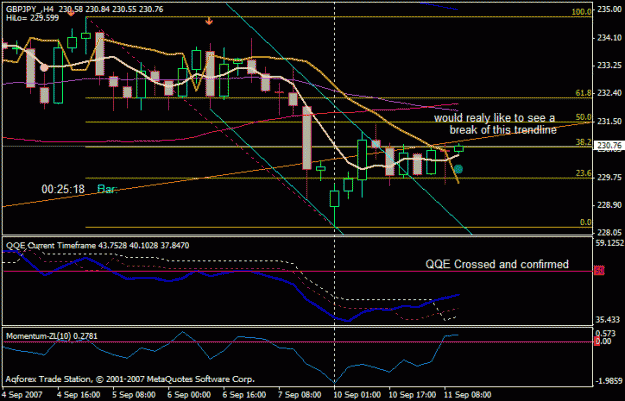Click the 6 Sep 00:00 time label

(189, 395)
